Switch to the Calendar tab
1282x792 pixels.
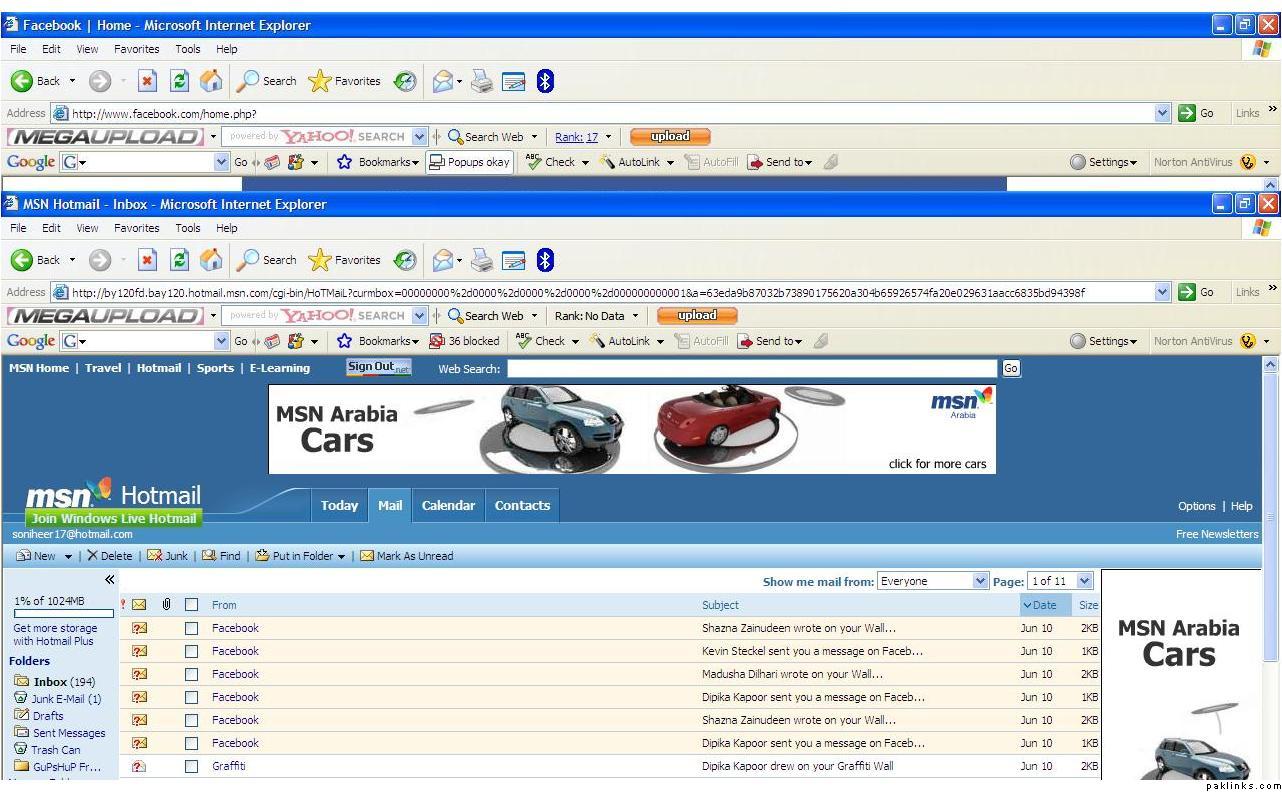point(448,505)
